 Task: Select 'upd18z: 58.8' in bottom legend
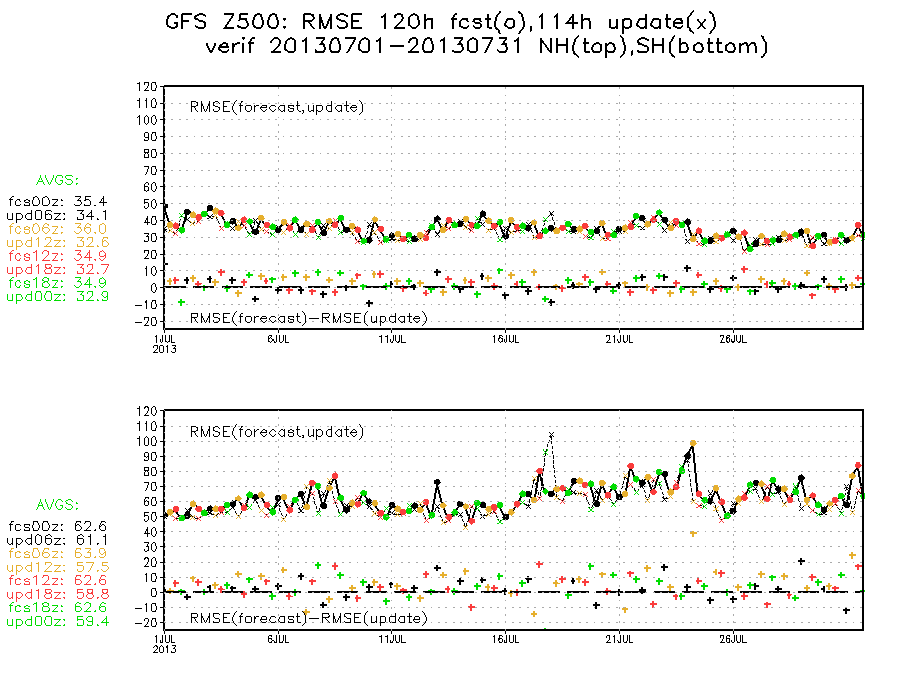[58, 594]
